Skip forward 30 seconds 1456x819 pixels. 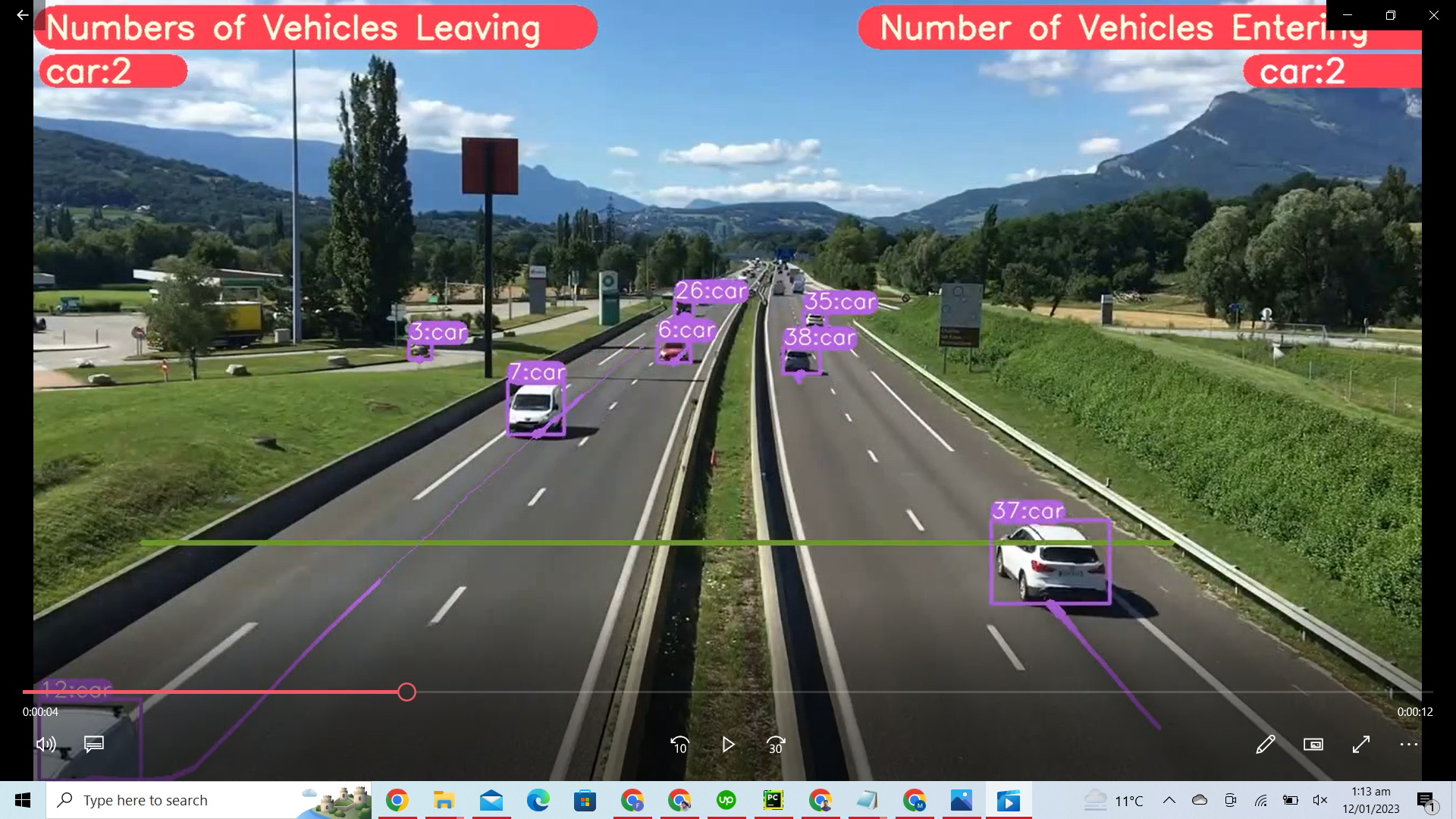click(x=776, y=745)
